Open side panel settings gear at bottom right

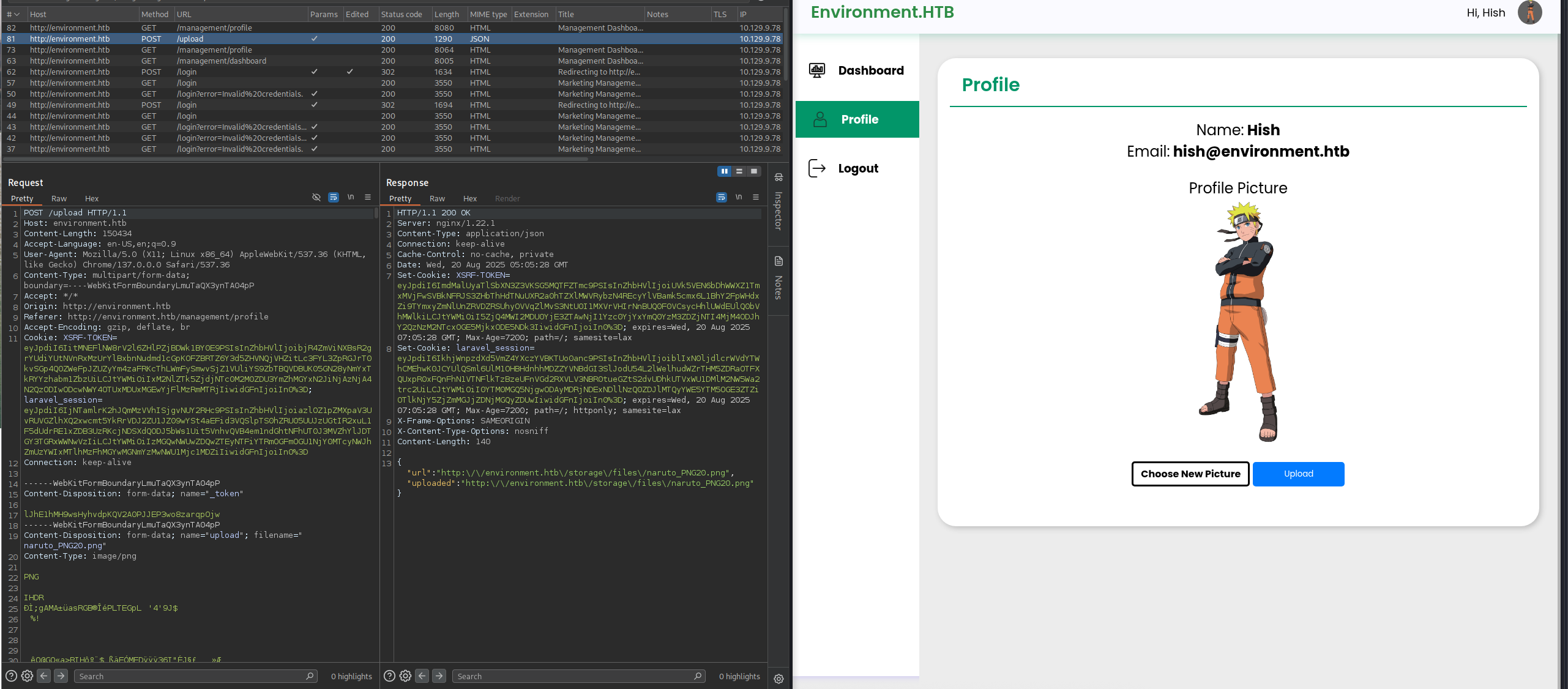coord(778,679)
